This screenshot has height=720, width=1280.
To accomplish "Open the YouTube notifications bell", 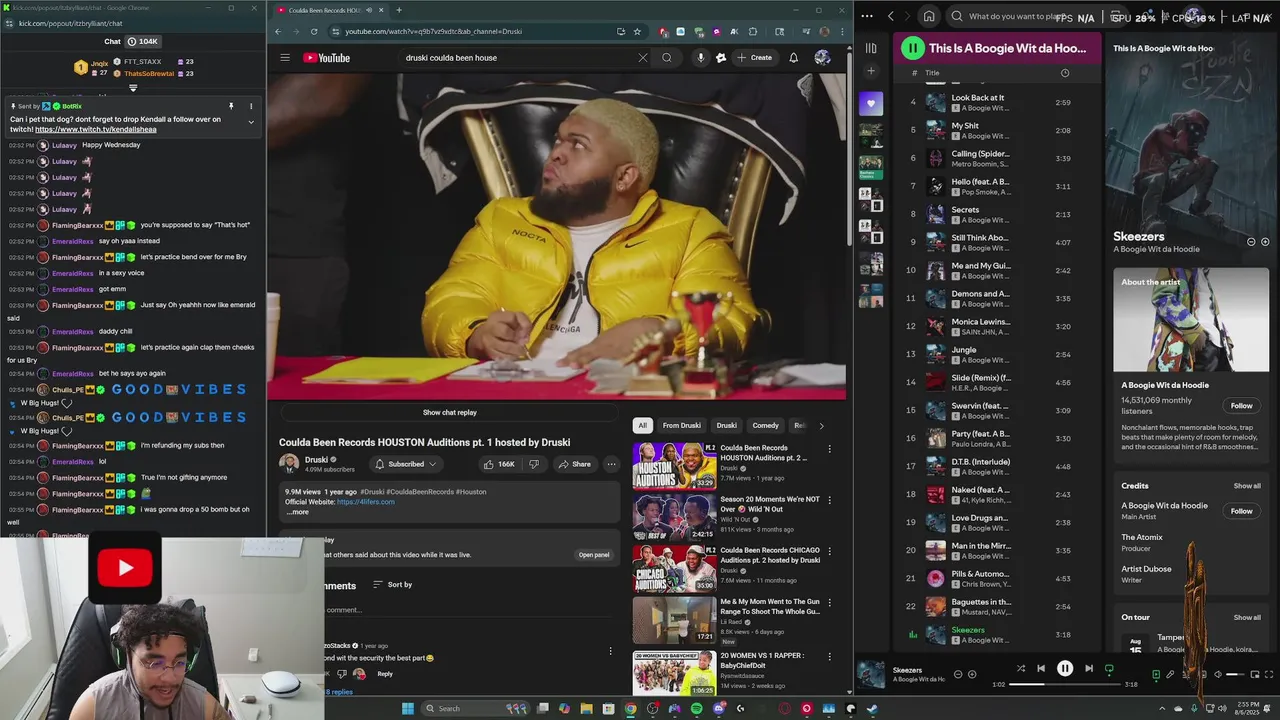I will (x=793, y=58).
